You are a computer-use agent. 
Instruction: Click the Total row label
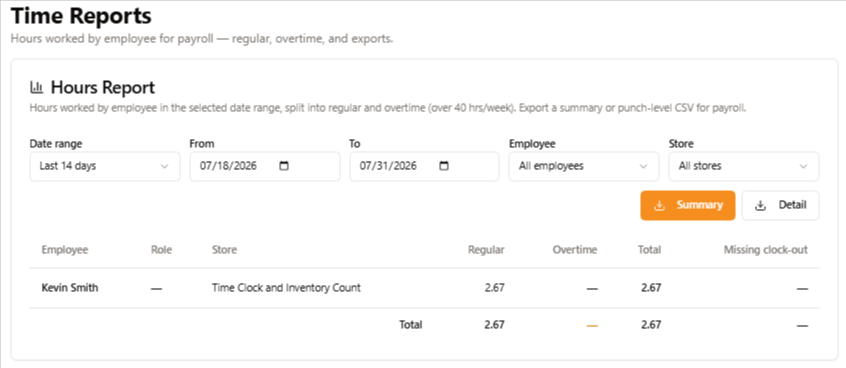(x=411, y=325)
